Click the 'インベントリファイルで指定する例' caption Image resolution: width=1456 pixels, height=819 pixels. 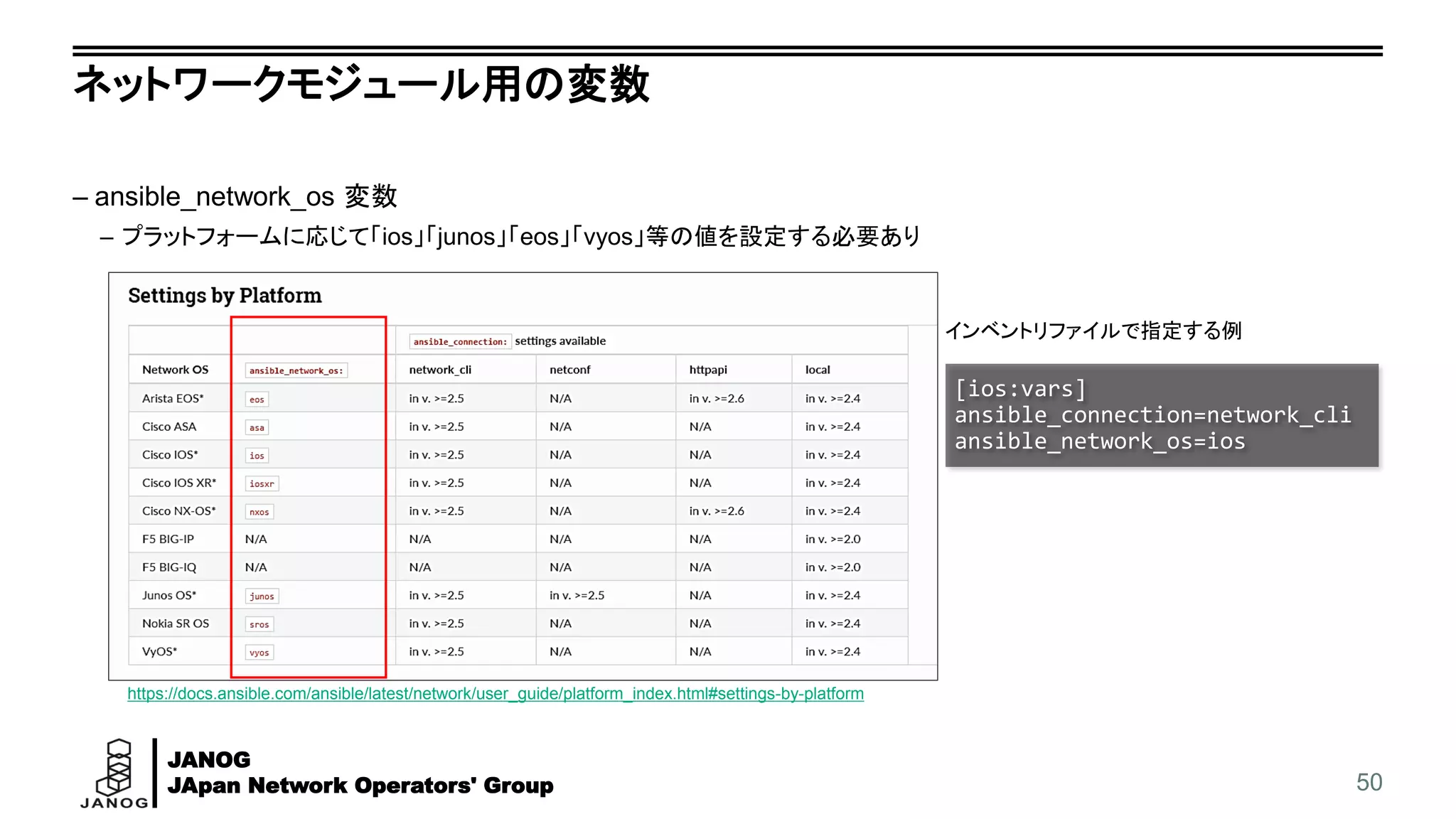[1093, 331]
